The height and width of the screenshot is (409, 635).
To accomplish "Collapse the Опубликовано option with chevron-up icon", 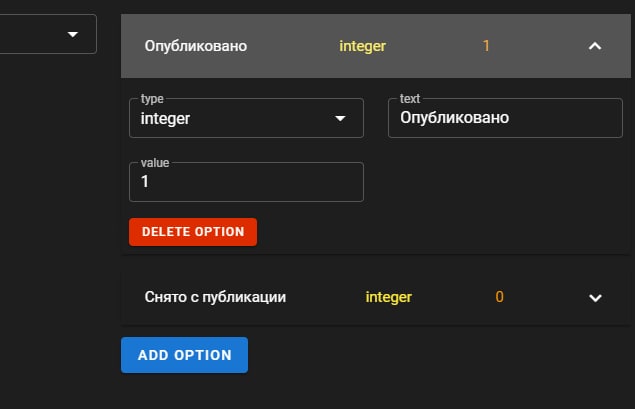I will [x=595, y=46].
